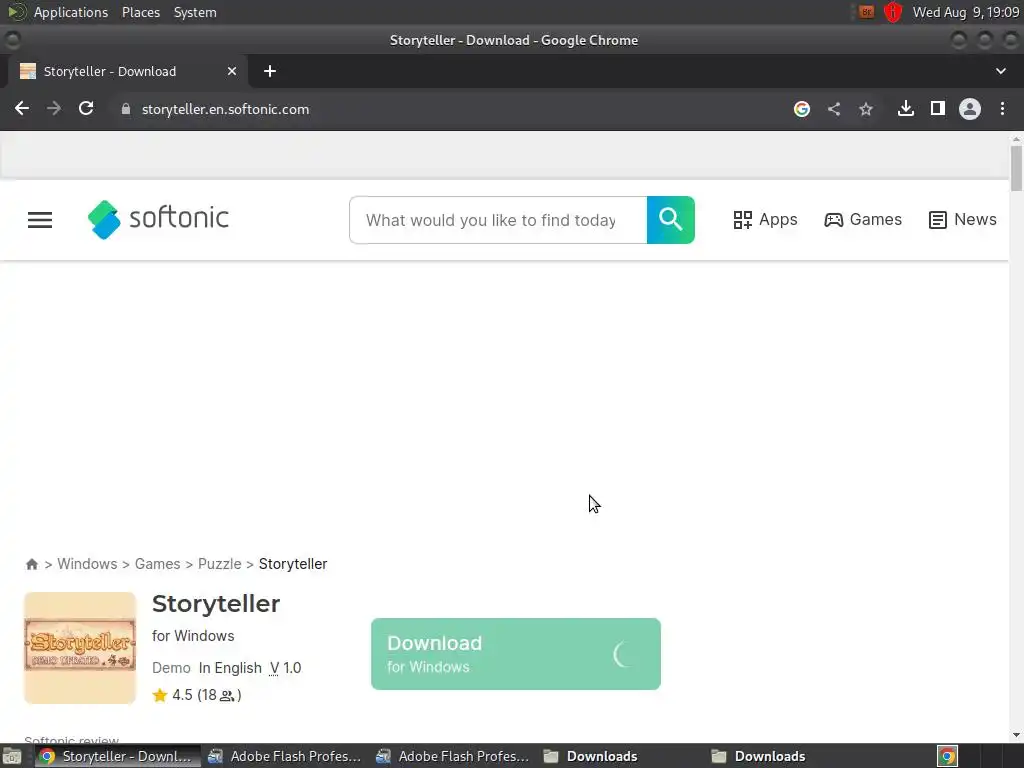Open Softonic hamburger menu

click(x=40, y=220)
